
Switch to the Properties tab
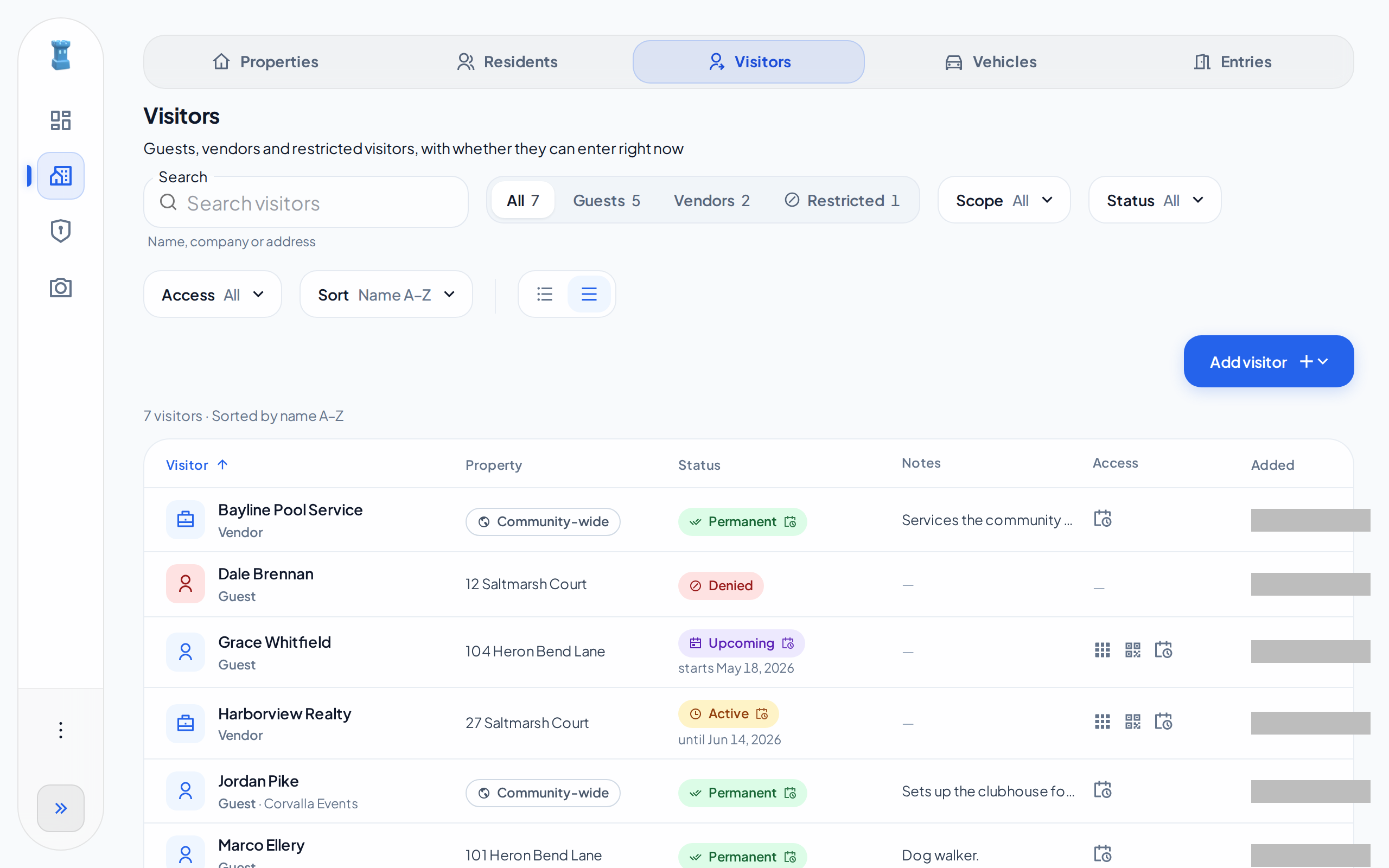click(265, 62)
